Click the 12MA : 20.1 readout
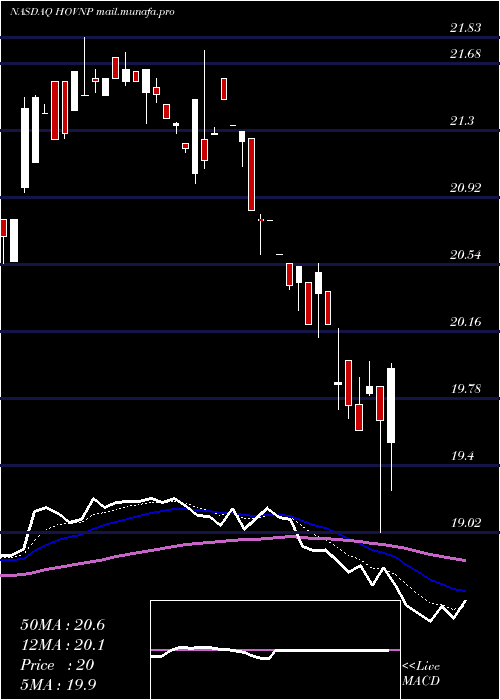The image size is (500, 700). 62,645
